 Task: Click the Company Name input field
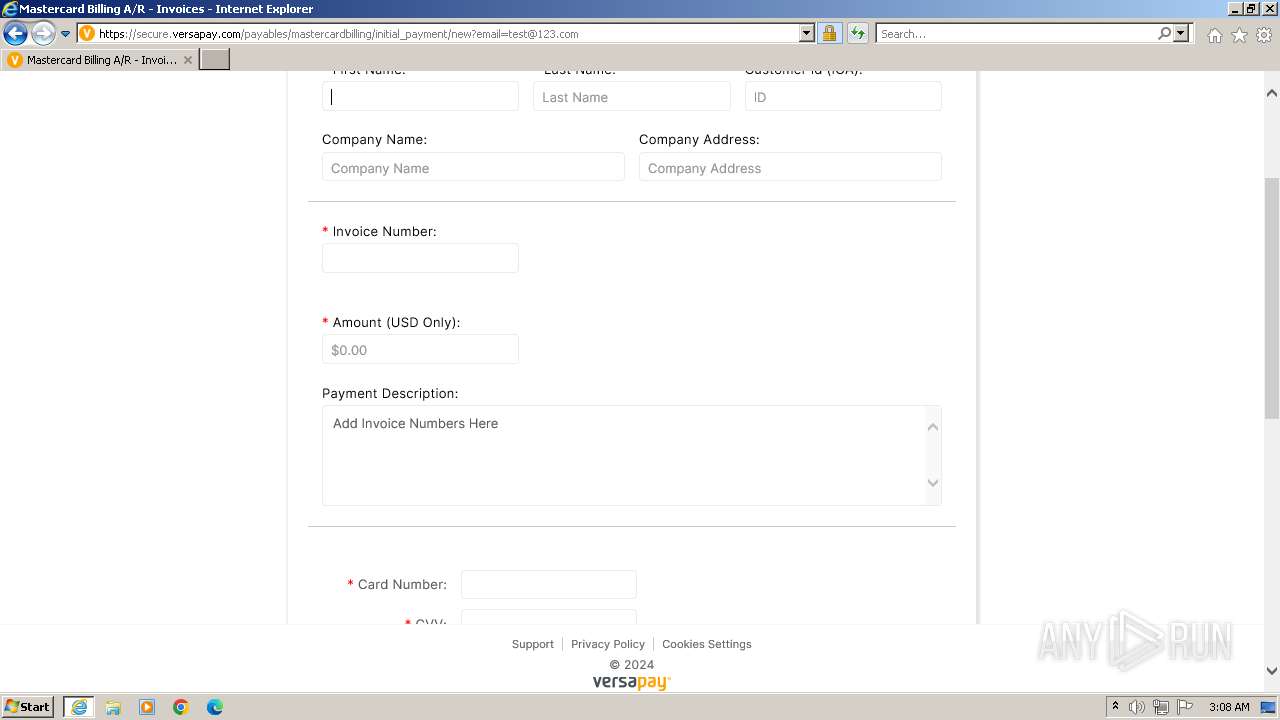coord(473,167)
